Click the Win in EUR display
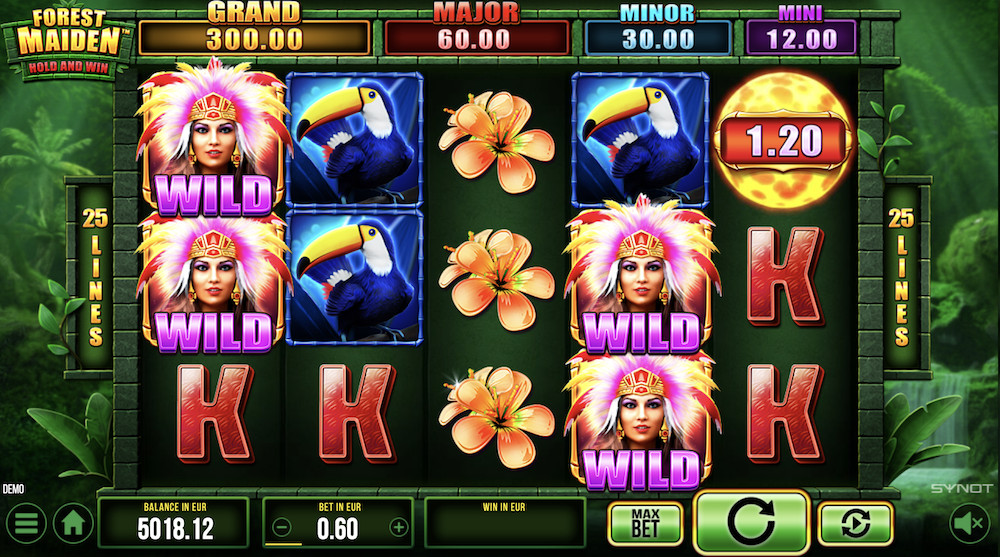The width and height of the screenshot is (1000, 557). [x=504, y=523]
